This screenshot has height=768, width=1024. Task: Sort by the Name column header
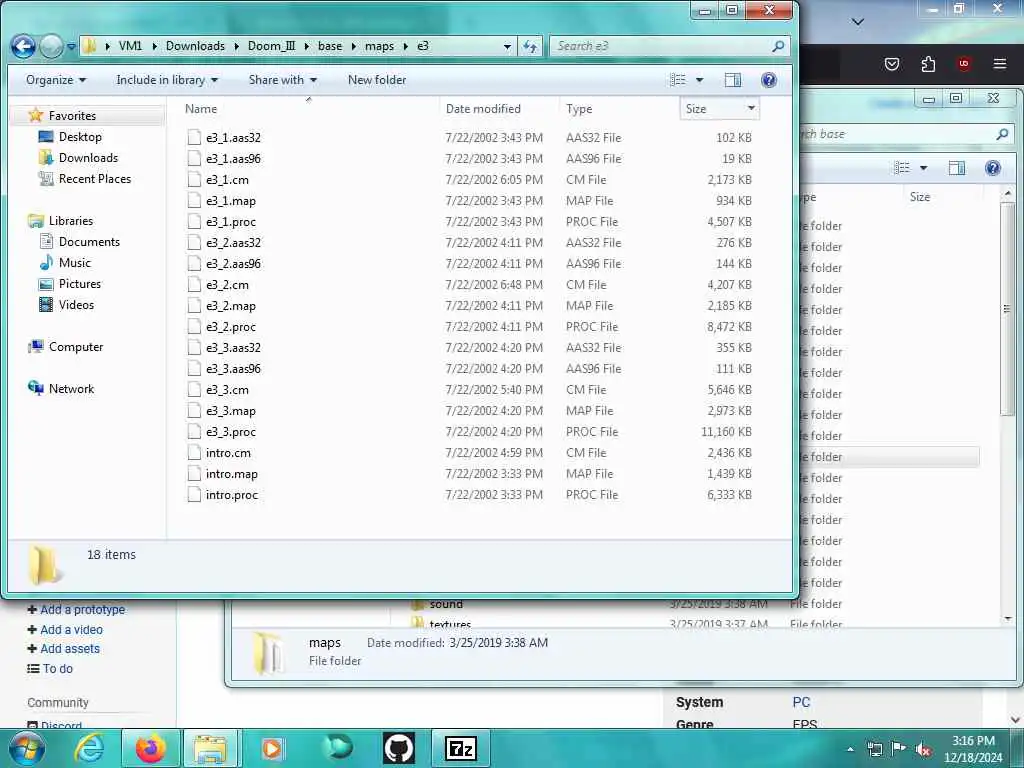(201, 108)
